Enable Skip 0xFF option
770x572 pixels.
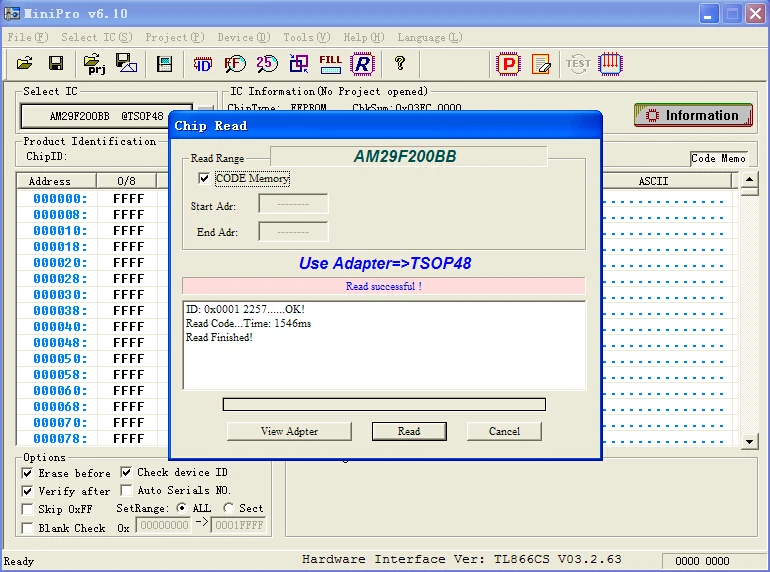[28, 509]
